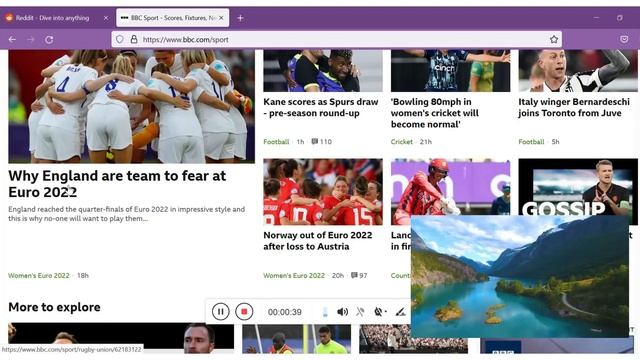Screen dimensions: 640x360
Task: Click the Kane pre-season thumbnail image
Action: coord(323,71)
